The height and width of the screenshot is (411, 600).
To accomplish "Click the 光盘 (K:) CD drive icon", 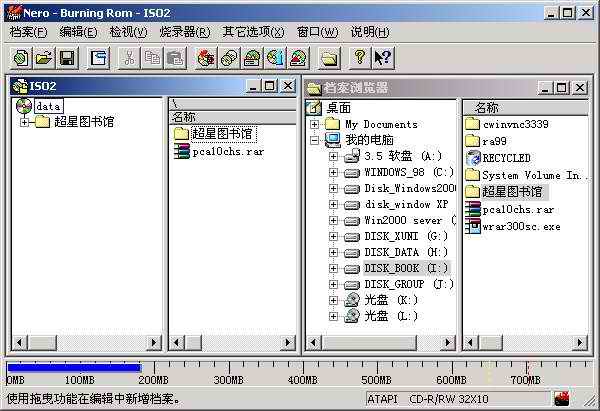I will tap(352, 300).
